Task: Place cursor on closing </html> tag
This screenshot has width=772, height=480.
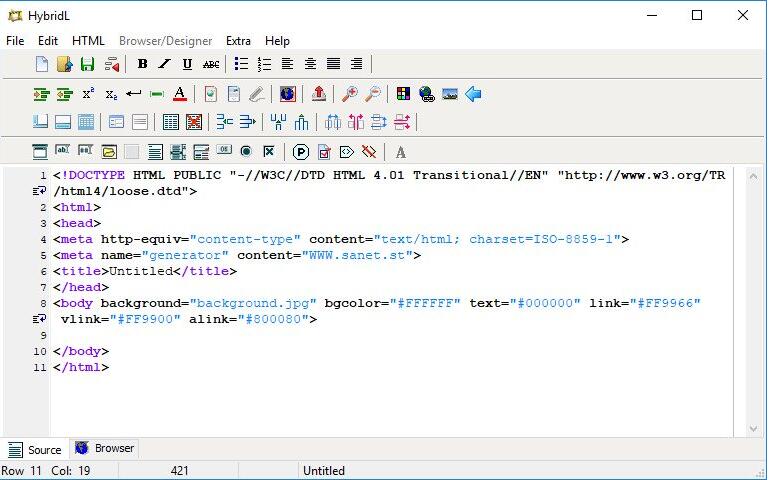Action: tap(81, 367)
